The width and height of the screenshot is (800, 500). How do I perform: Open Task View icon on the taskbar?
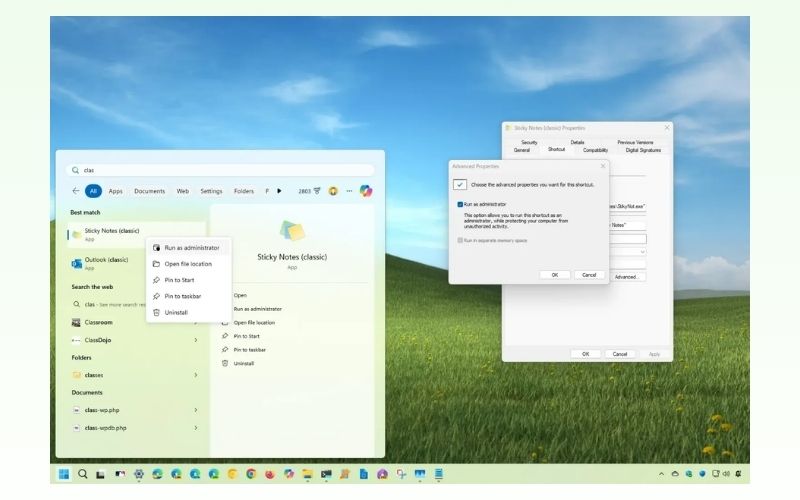tap(101, 474)
